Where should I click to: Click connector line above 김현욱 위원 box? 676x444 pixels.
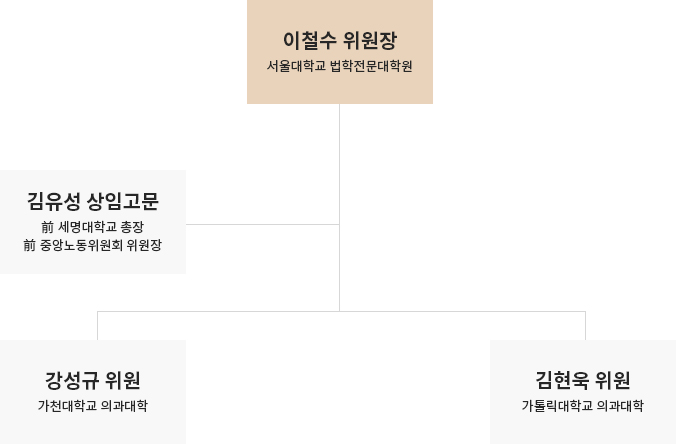585,325
